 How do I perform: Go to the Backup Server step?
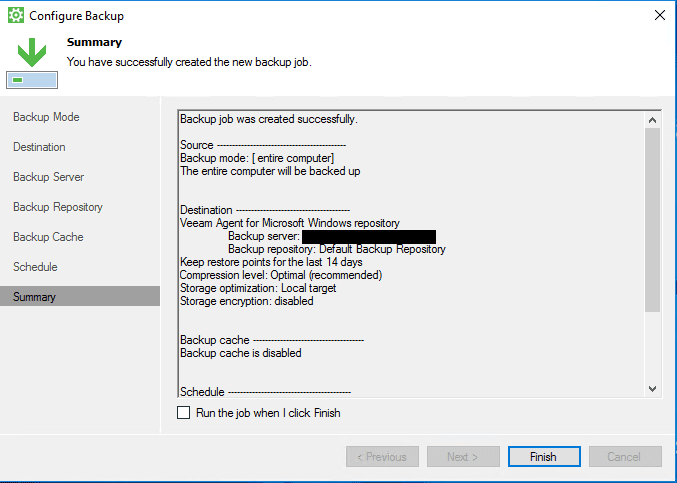point(48,177)
